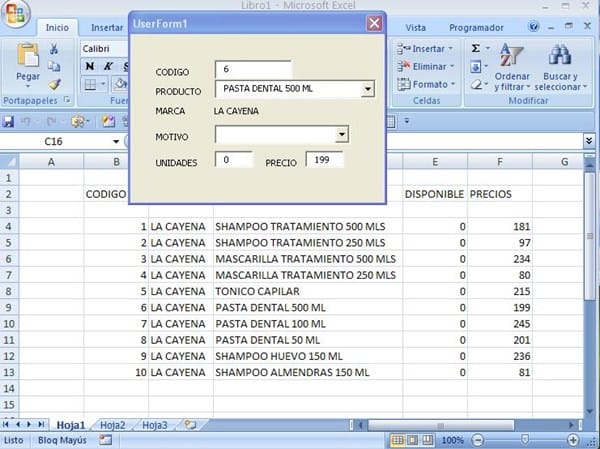Viewport: 600px width, 449px height.
Task: Open the PRODUCTO combo box dropdown
Action: [x=367, y=90]
